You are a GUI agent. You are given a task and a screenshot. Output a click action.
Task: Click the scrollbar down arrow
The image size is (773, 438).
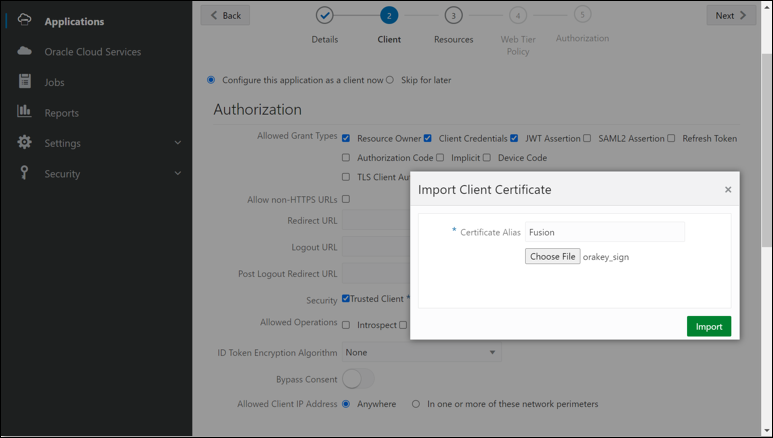pyautogui.click(x=767, y=431)
